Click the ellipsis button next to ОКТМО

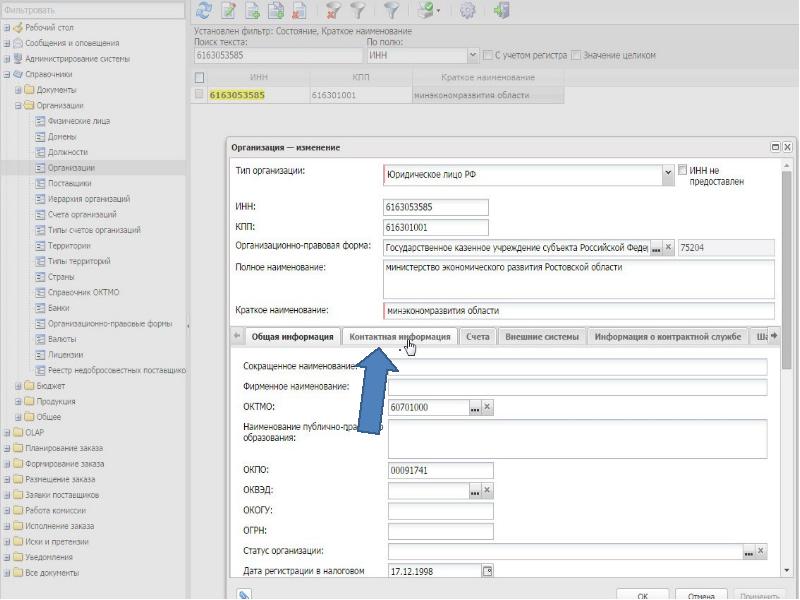click(474, 407)
